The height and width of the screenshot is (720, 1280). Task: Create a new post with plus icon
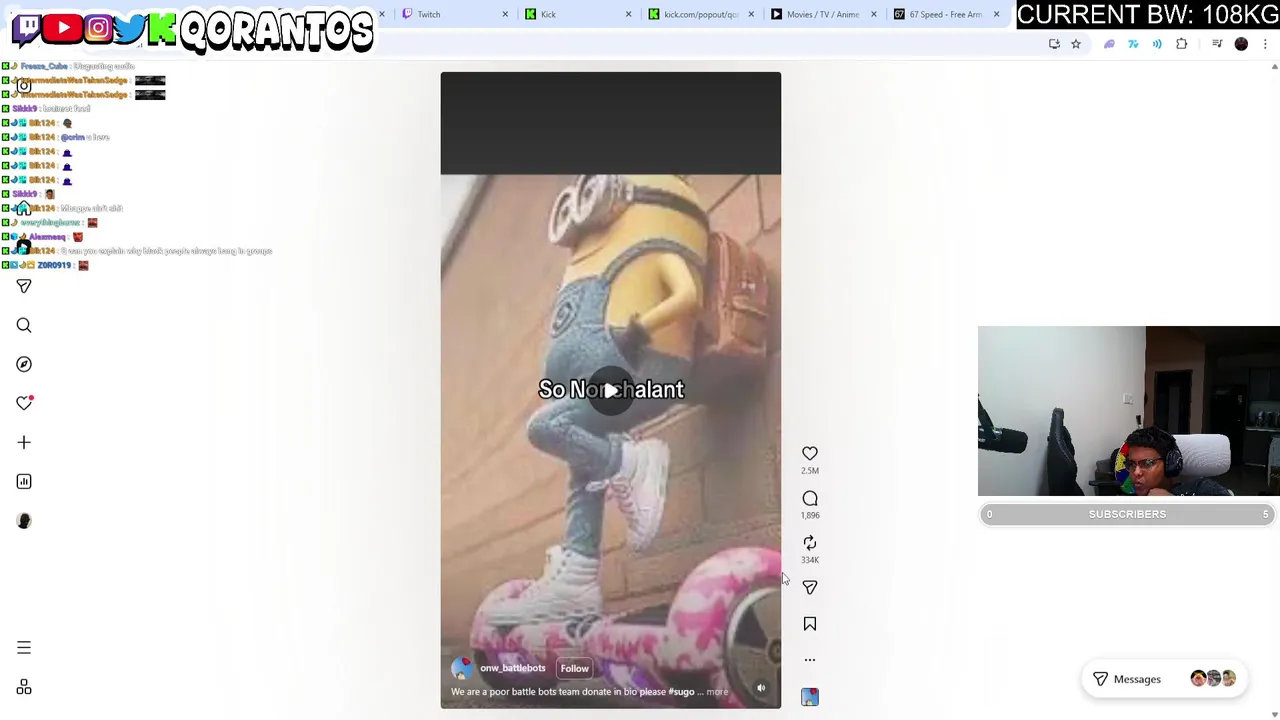click(24, 442)
